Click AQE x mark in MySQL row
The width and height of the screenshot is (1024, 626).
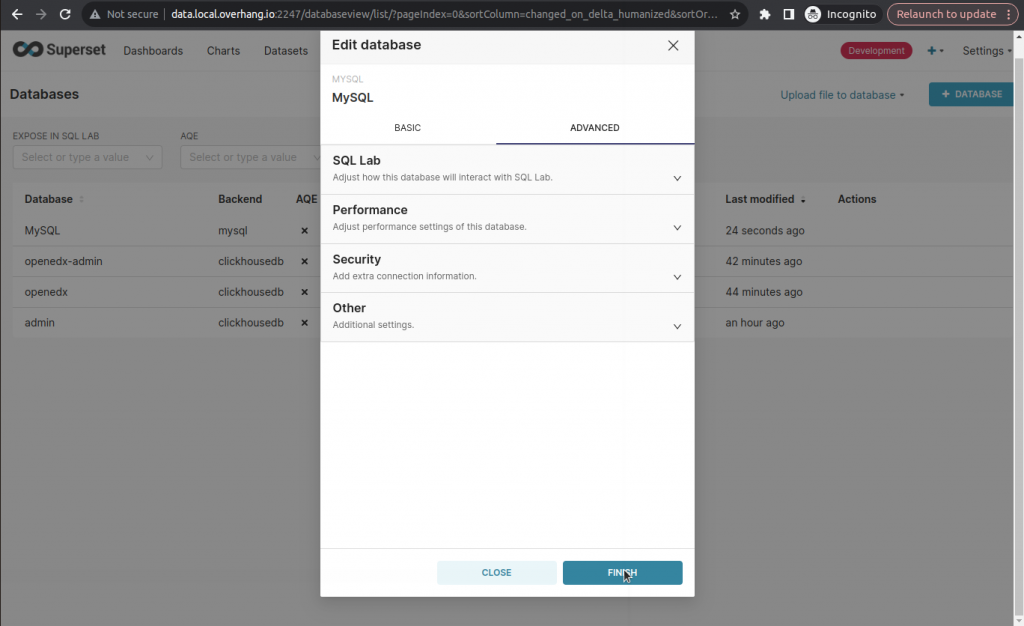point(304,230)
